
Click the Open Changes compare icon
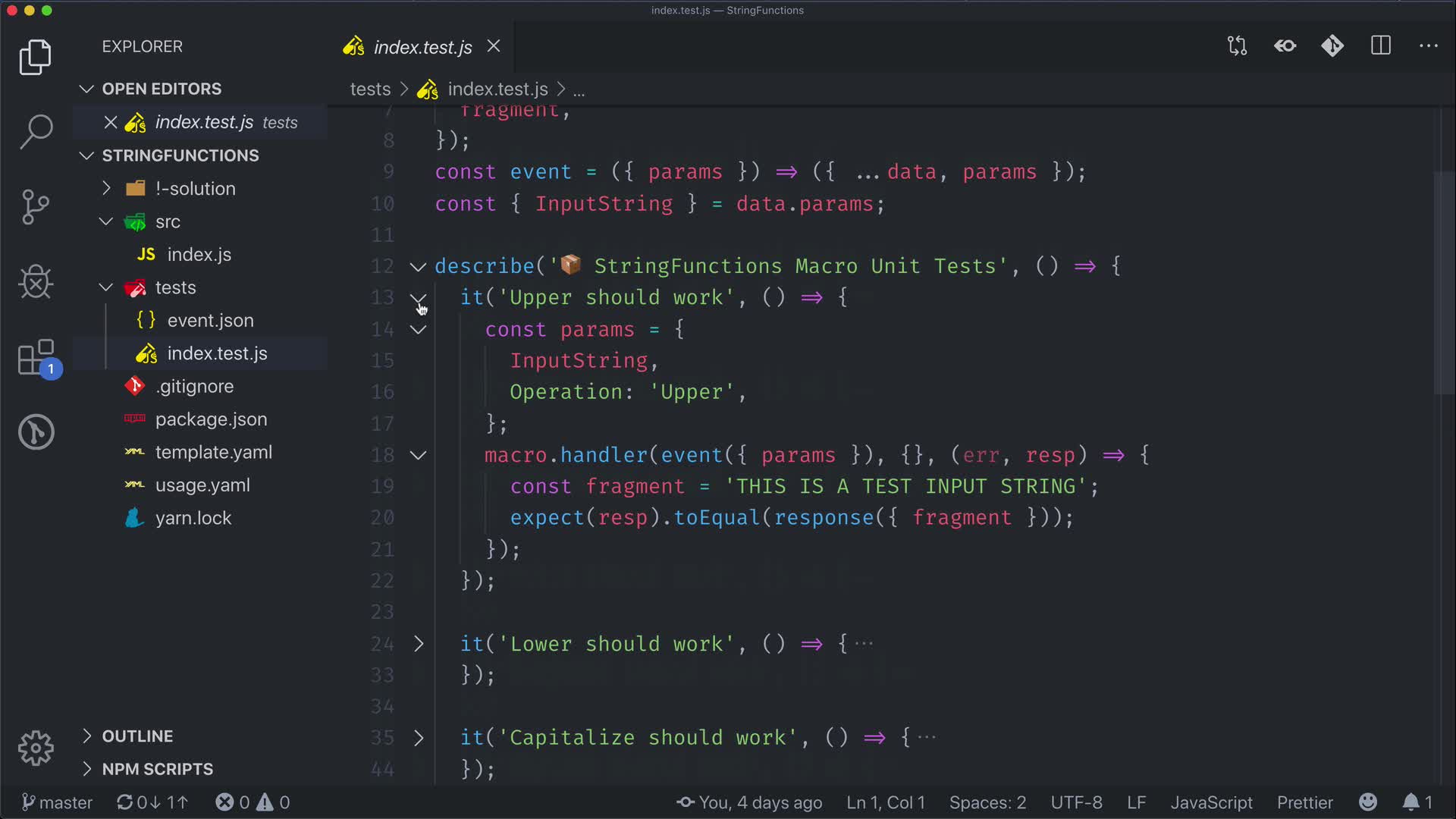point(1237,46)
